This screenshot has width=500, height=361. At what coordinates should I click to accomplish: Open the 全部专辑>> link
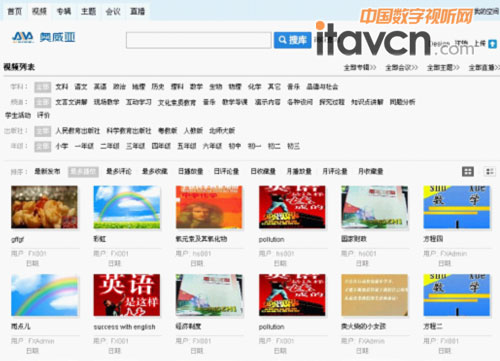coord(360,68)
